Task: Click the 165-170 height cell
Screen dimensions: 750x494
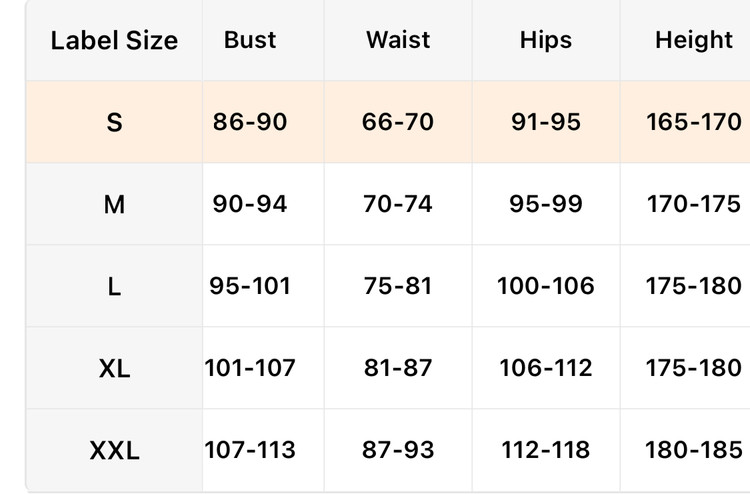Action: 694,122
